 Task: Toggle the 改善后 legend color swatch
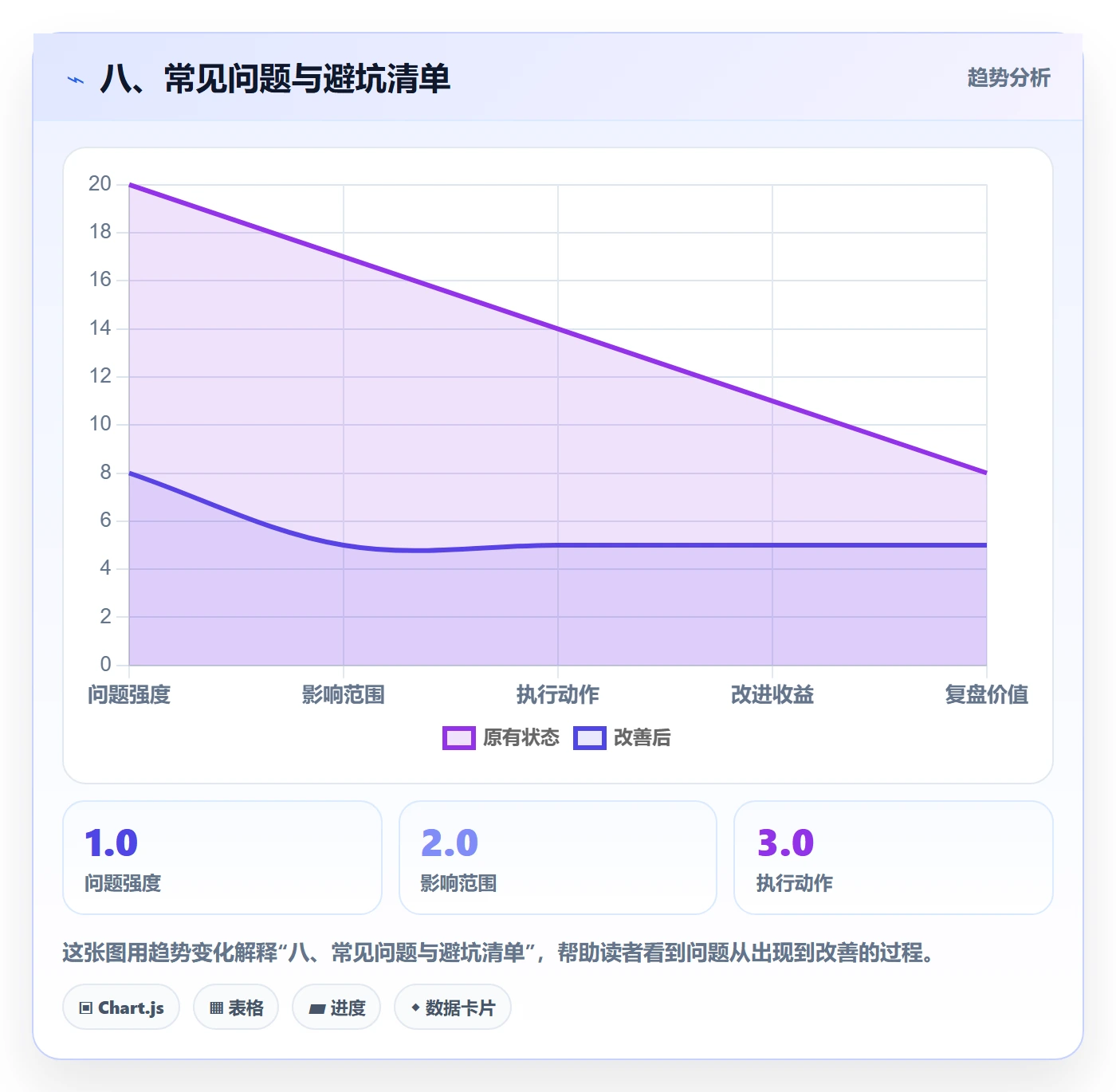pos(590,738)
